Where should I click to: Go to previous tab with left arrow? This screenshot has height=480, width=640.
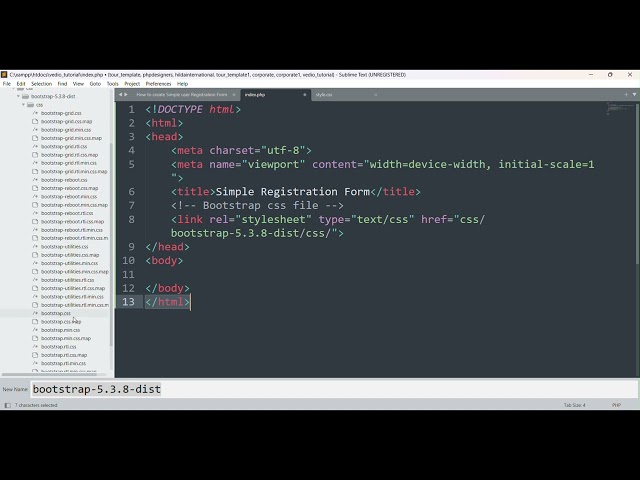[120, 95]
